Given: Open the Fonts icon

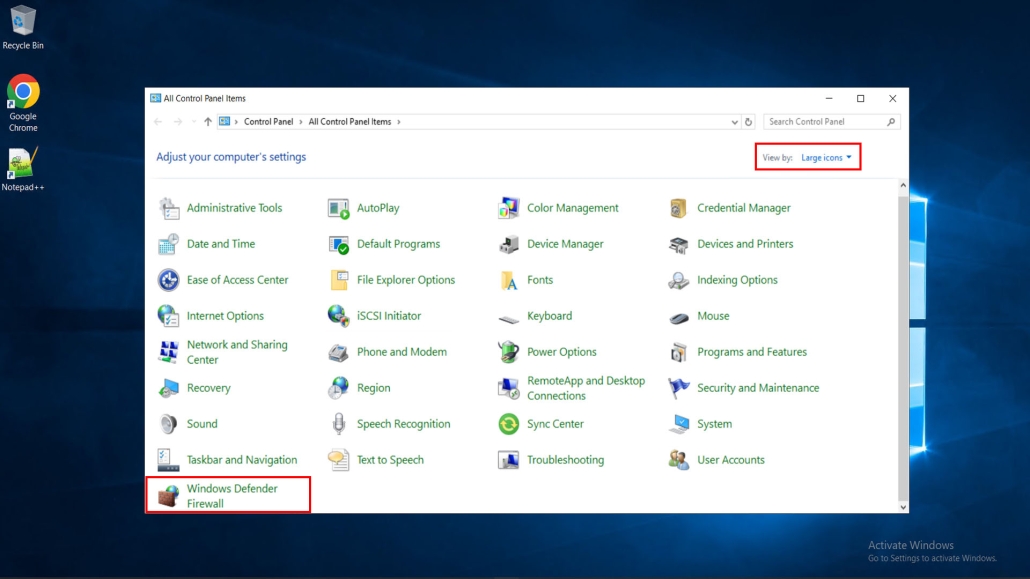Looking at the screenshot, I should click(x=508, y=280).
